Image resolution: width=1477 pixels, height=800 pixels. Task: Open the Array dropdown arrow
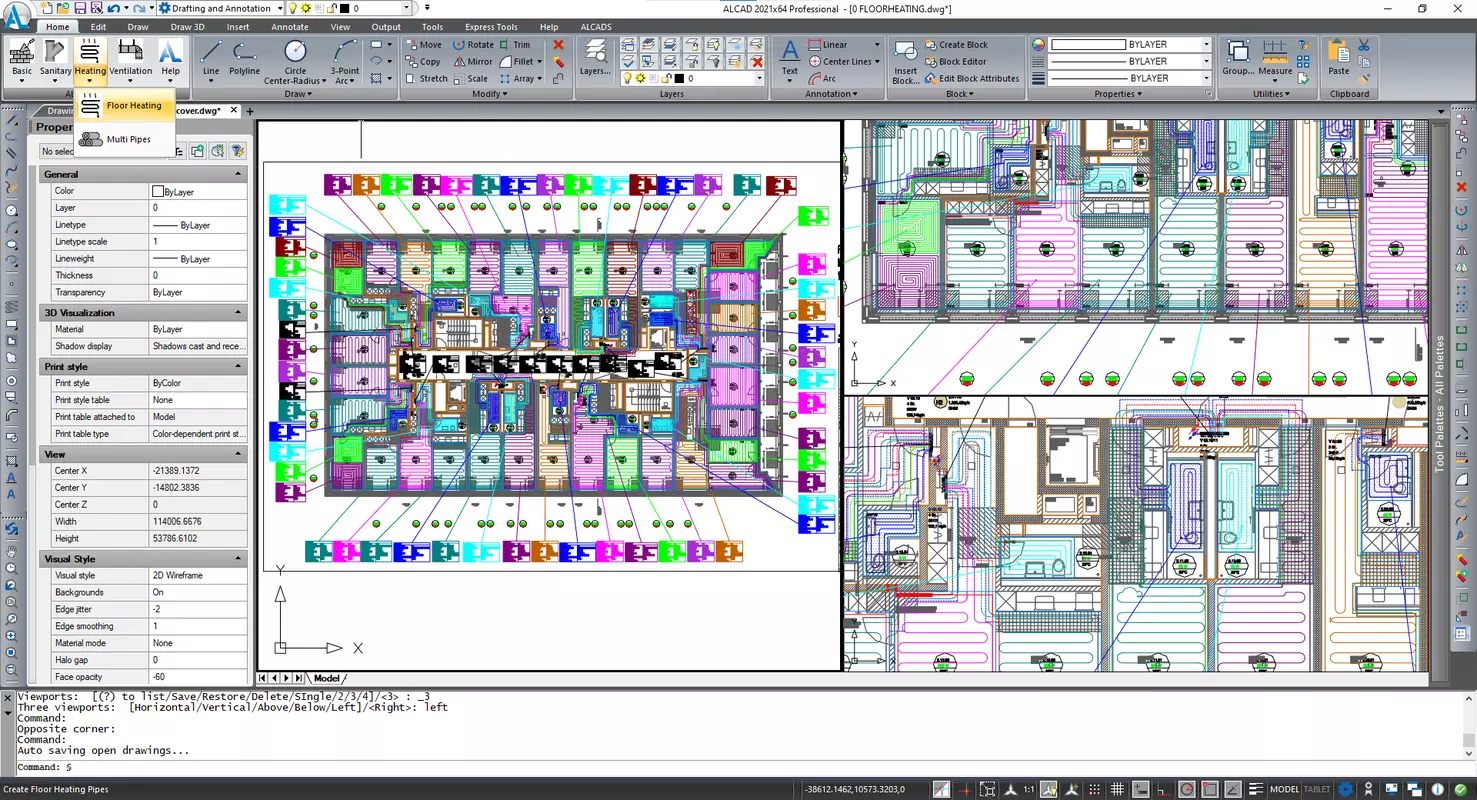pyautogui.click(x=540, y=78)
